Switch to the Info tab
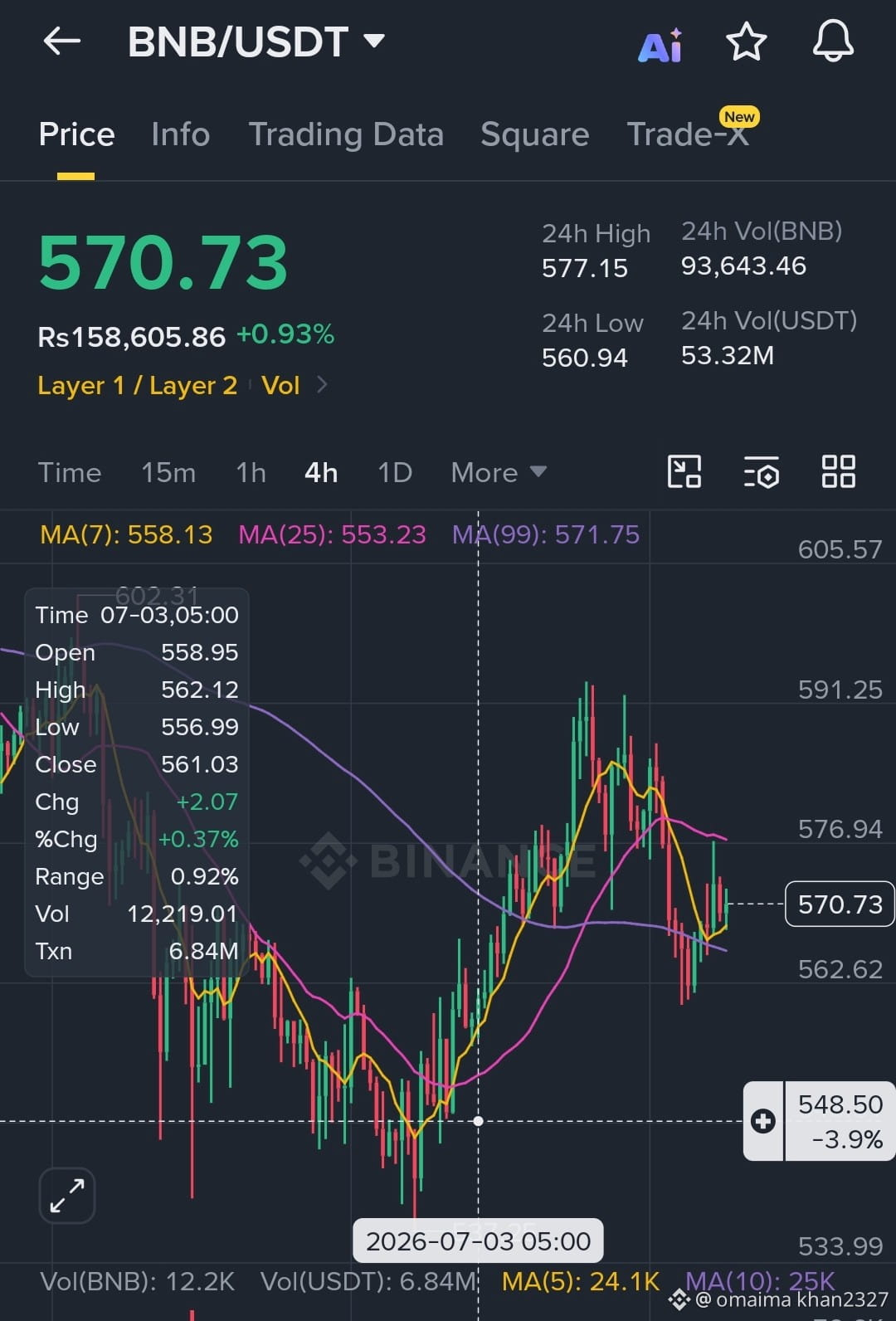 (181, 134)
